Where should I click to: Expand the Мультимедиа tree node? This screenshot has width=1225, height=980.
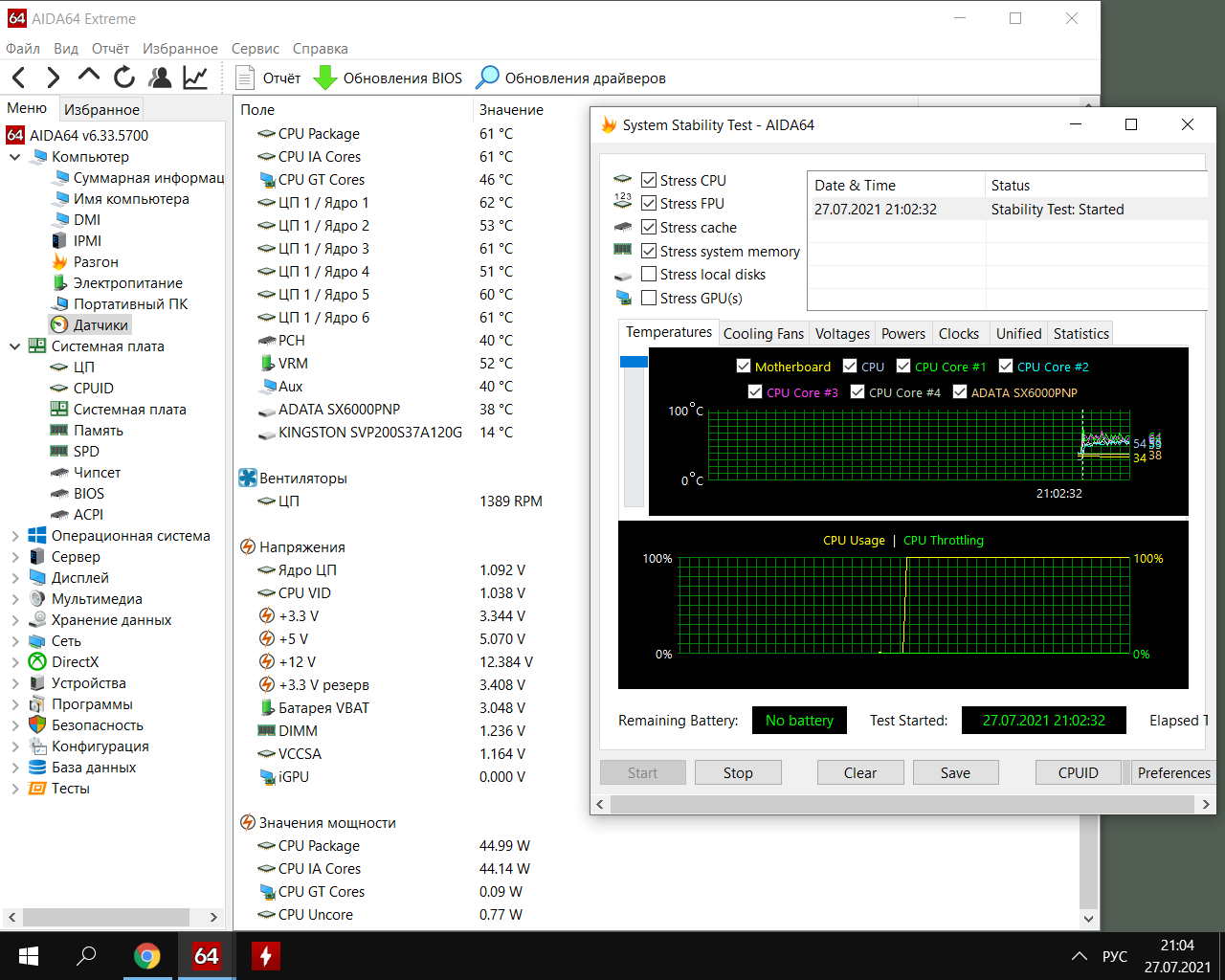[14, 599]
